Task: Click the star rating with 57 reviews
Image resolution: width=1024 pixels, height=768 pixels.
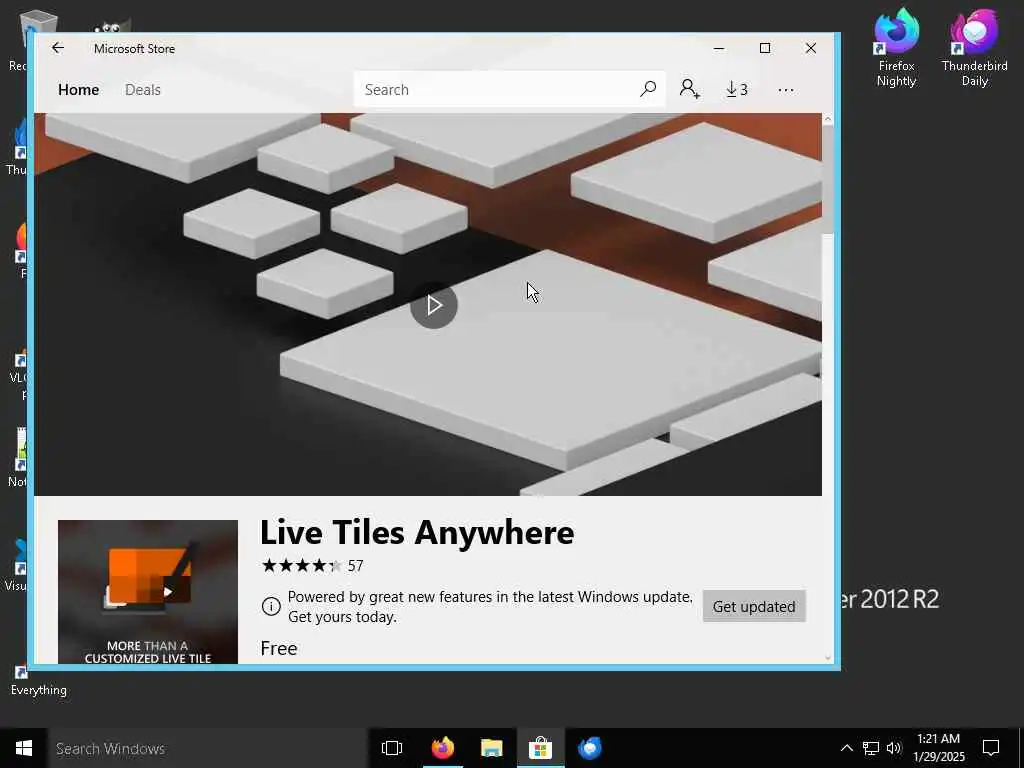Action: click(312, 566)
